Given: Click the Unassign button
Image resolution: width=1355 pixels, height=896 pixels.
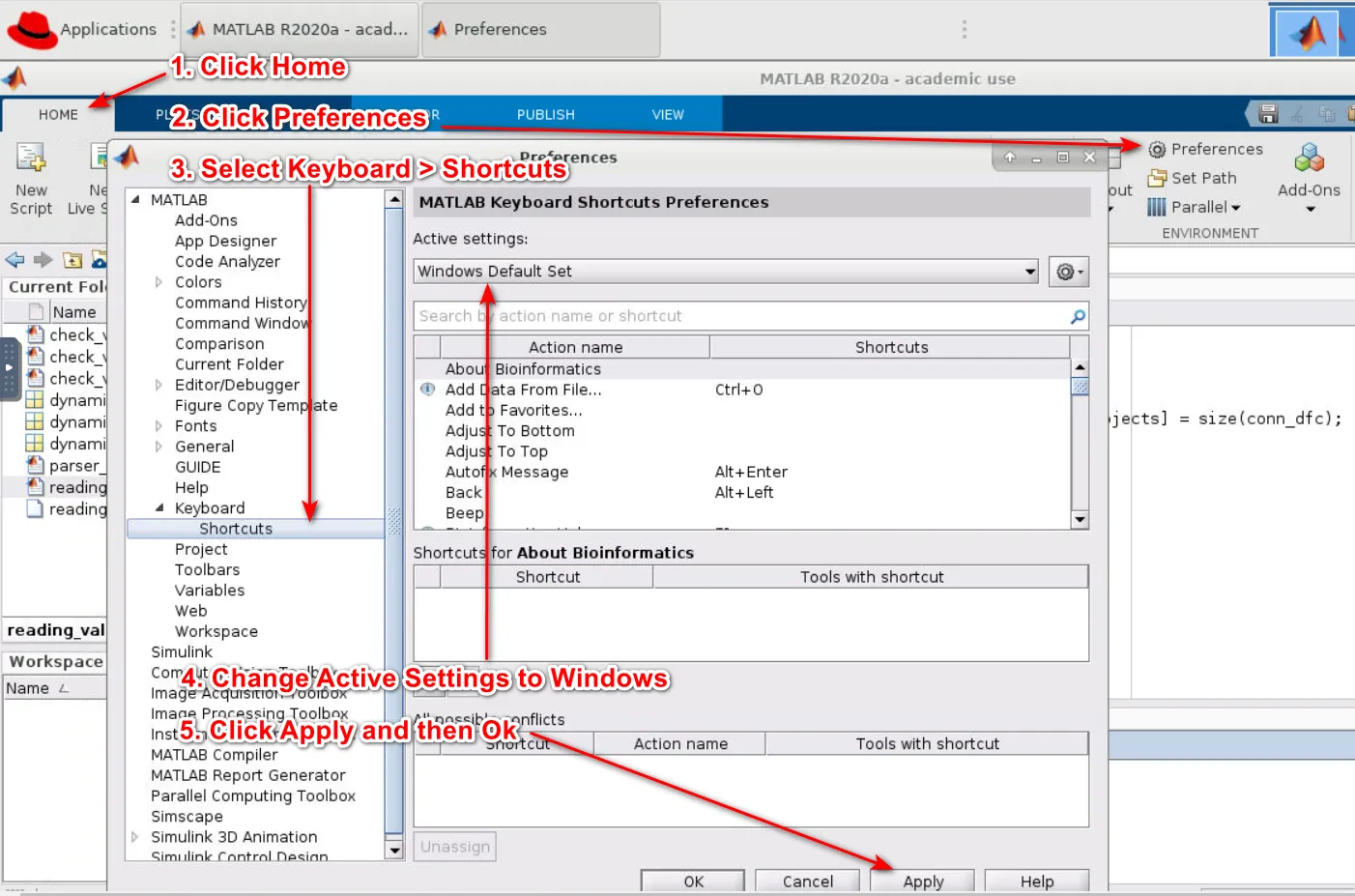Looking at the screenshot, I should 455,847.
